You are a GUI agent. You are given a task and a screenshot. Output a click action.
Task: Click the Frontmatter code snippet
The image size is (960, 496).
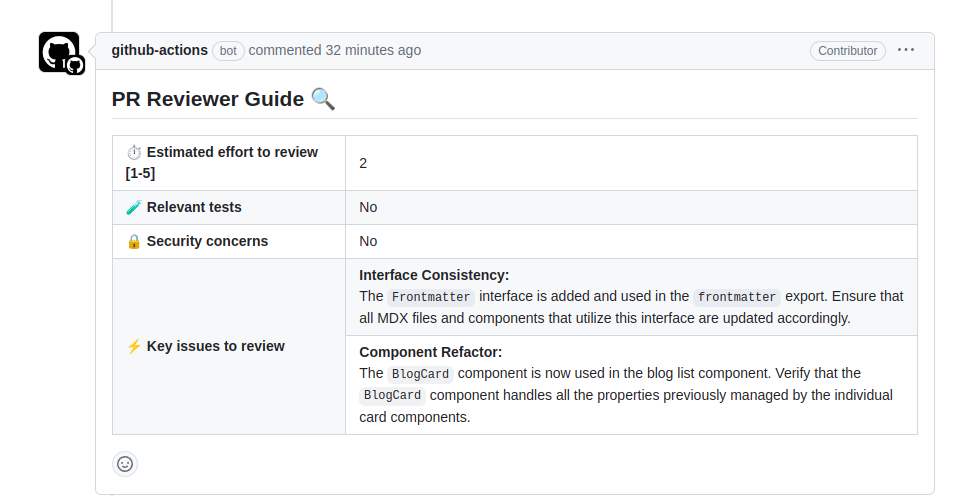(431, 297)
